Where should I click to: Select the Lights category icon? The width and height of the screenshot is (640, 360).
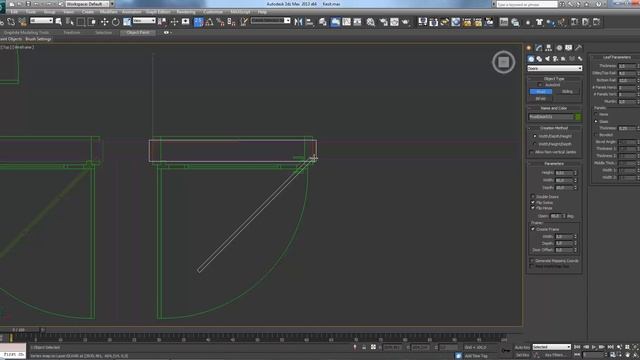[x=547, y=59]
